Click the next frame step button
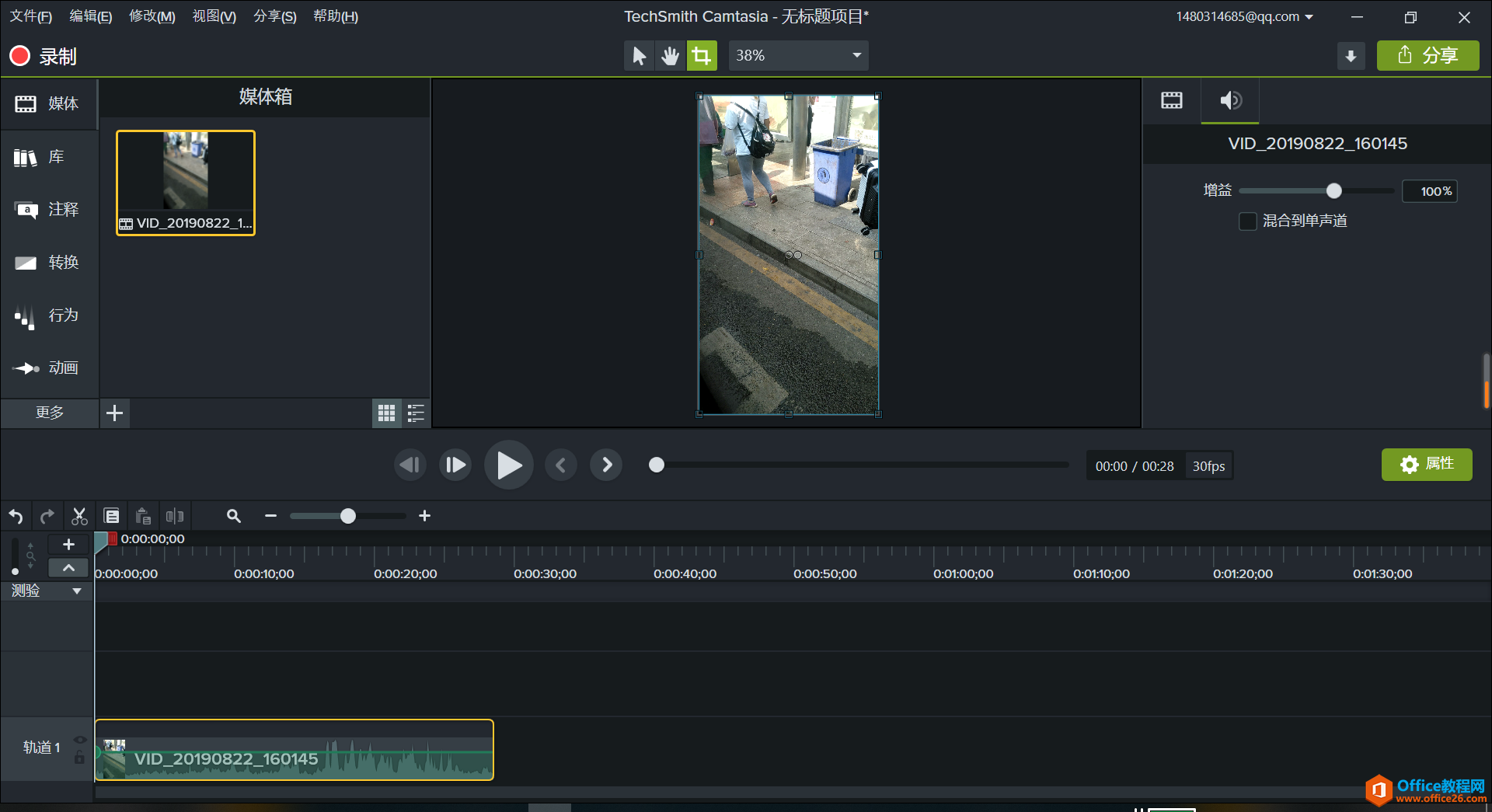Screen dimensions: 1492x812 click(455, 465)
